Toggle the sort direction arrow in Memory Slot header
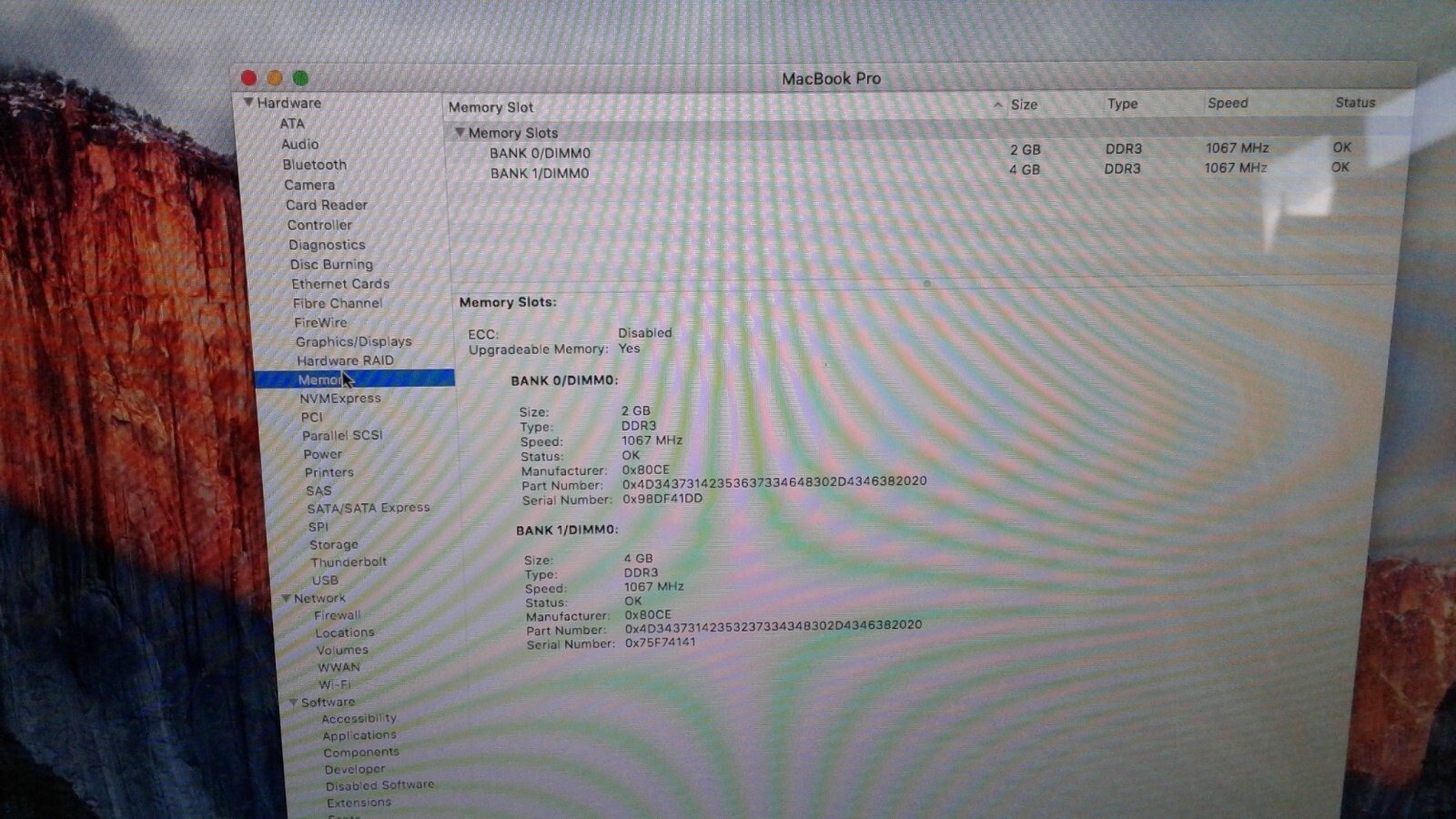Screen dimensions: 1456x819 click(x=997, y=105)
